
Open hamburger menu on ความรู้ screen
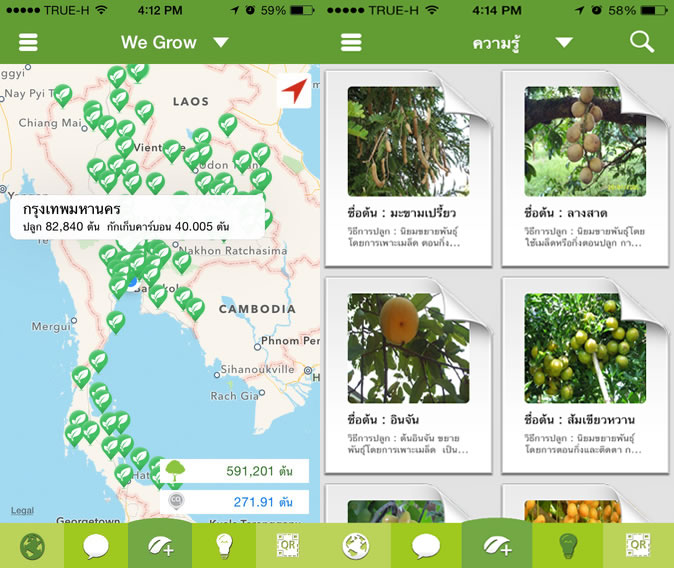(x=351, y=43)
